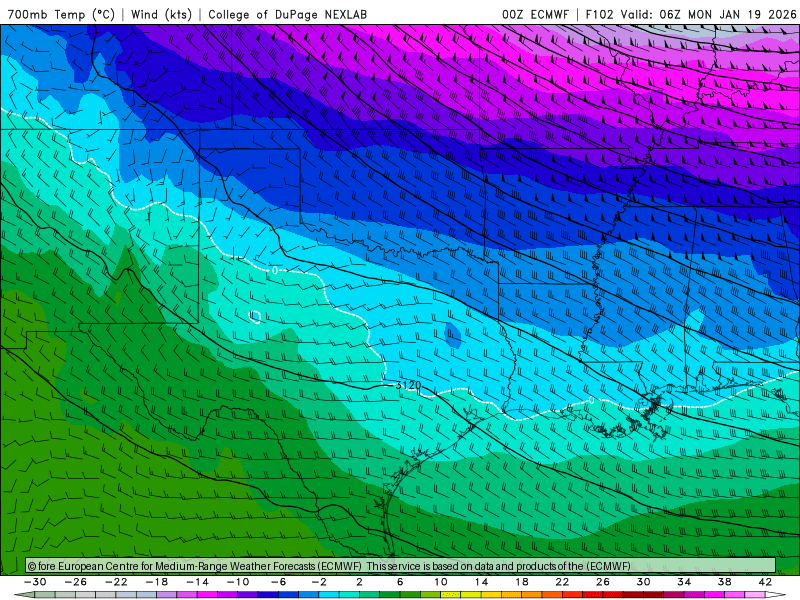Click the positive '2' color scale label

pyautogui.click(x=360, y=582)
